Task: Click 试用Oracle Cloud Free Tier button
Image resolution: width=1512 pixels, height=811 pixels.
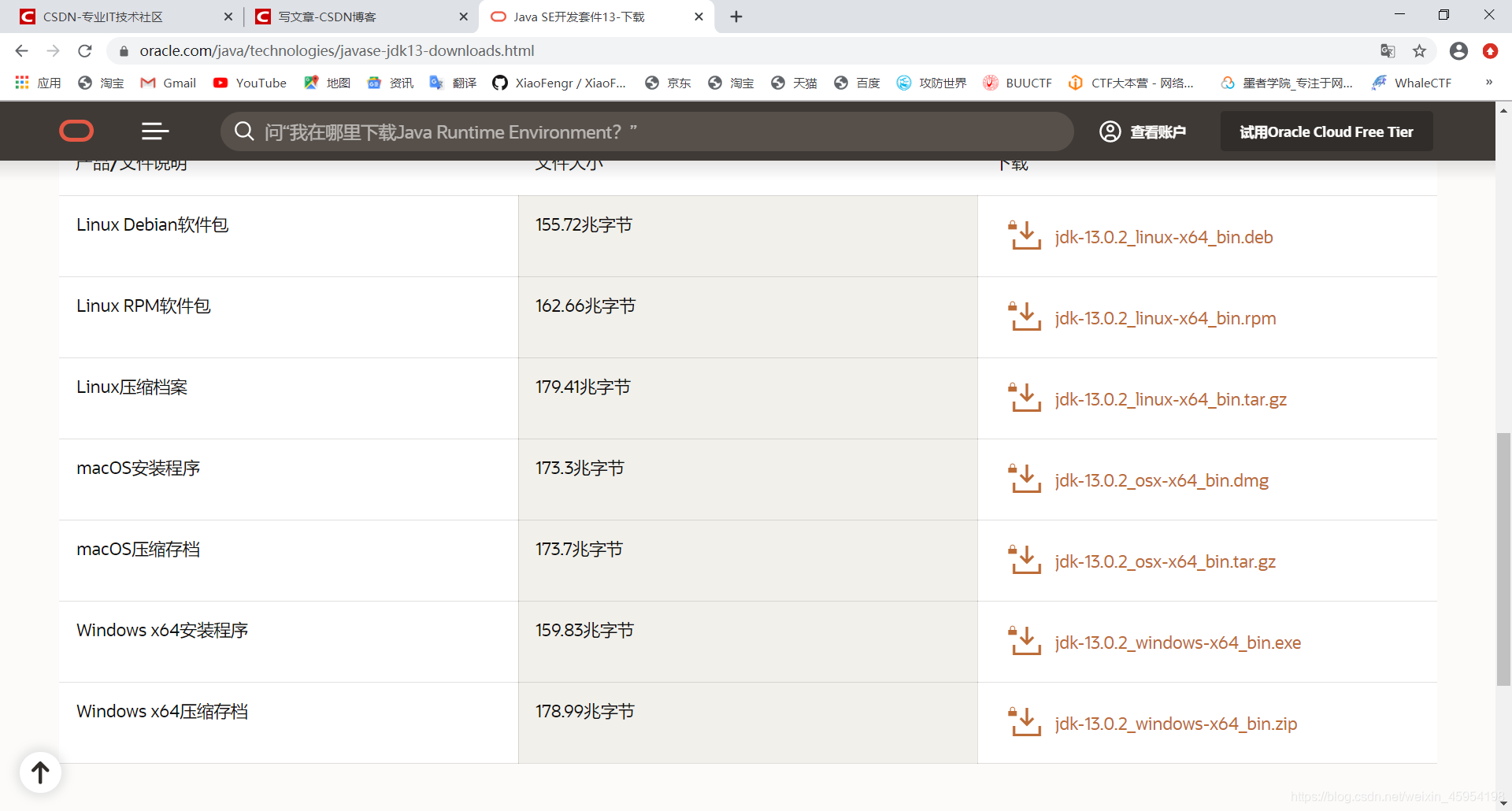Action: coord(1326,131)
